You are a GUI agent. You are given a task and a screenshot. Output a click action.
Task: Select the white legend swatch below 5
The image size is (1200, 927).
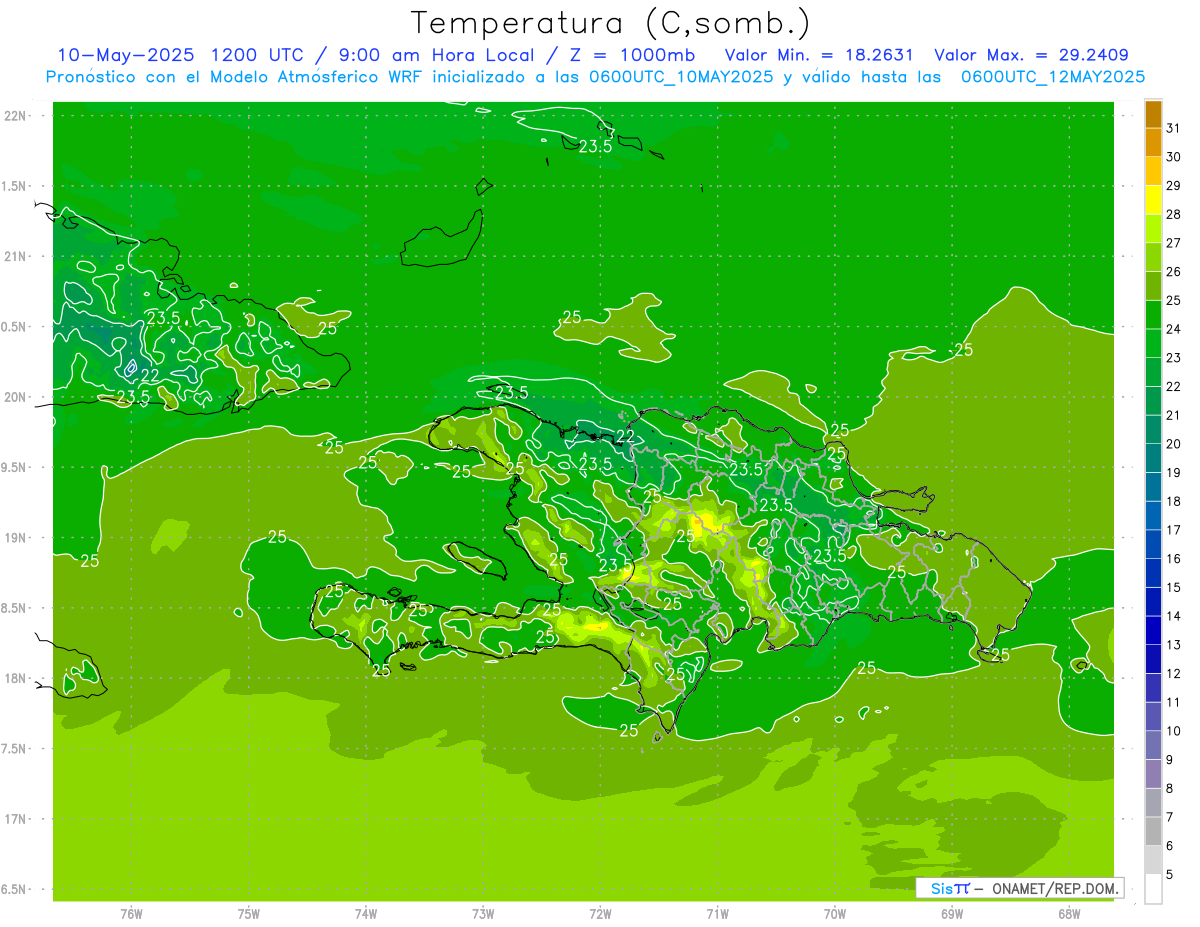(x=1153, y=889)
